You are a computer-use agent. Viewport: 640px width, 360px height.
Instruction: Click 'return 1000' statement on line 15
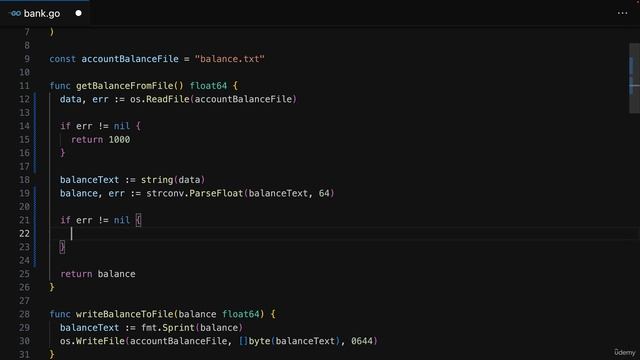coord(100,140)
